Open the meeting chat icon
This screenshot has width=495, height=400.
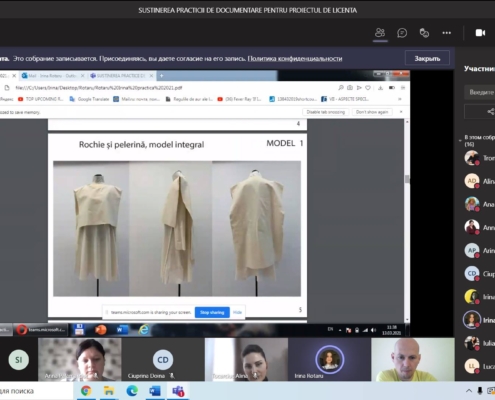(402, 33)
